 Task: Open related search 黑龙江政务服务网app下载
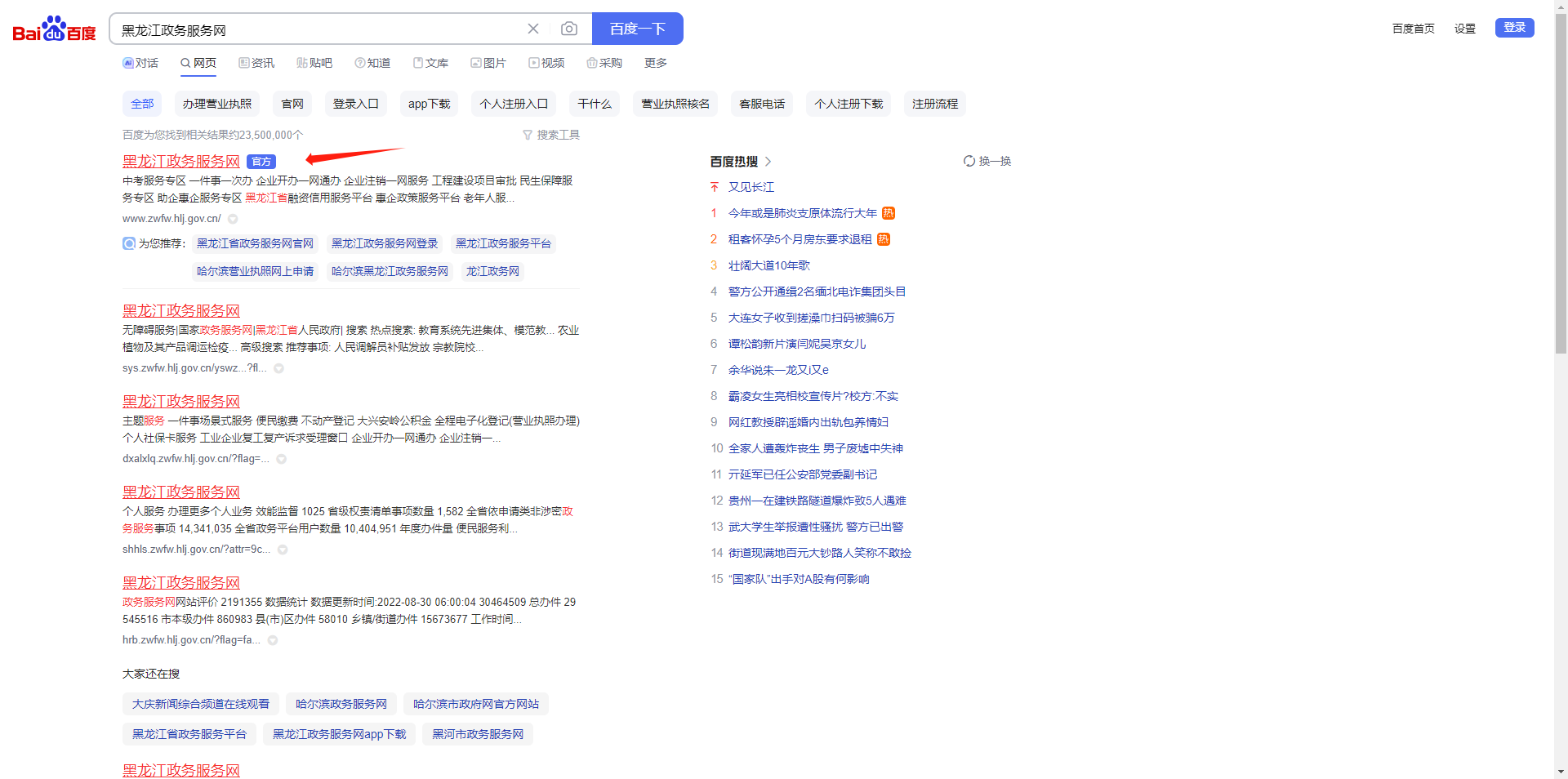tap(339, 734)
